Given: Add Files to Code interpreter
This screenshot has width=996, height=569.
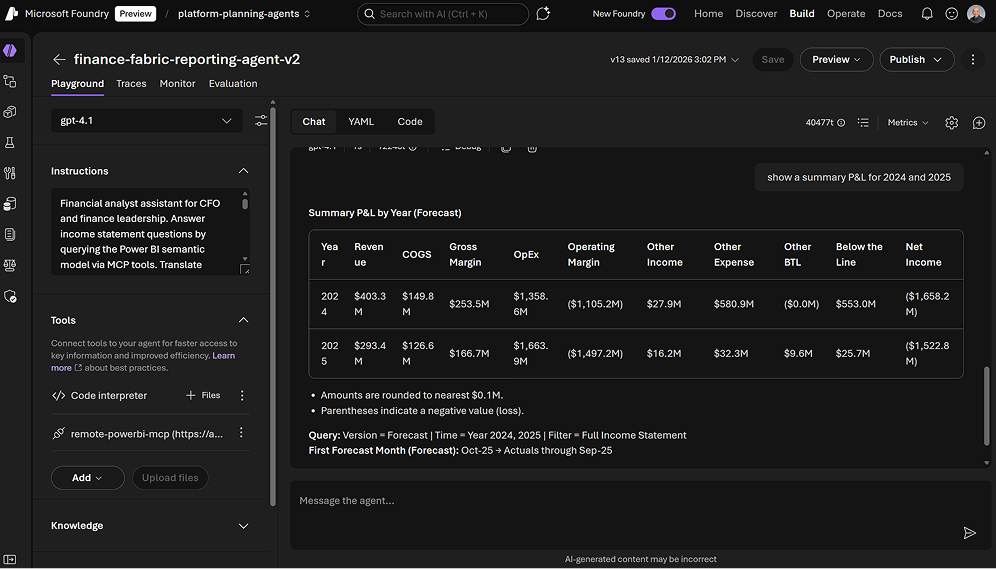Looking at the screenshot, I should point(203,395).
